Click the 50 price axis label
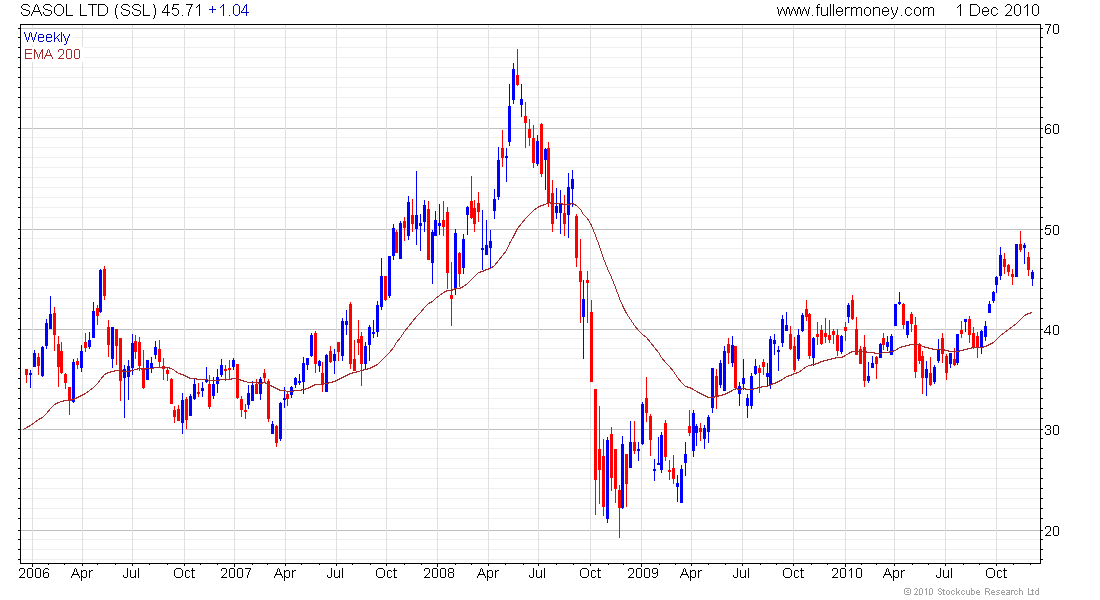Screen dimensions: 1100x600 [x=1052, y=230]
